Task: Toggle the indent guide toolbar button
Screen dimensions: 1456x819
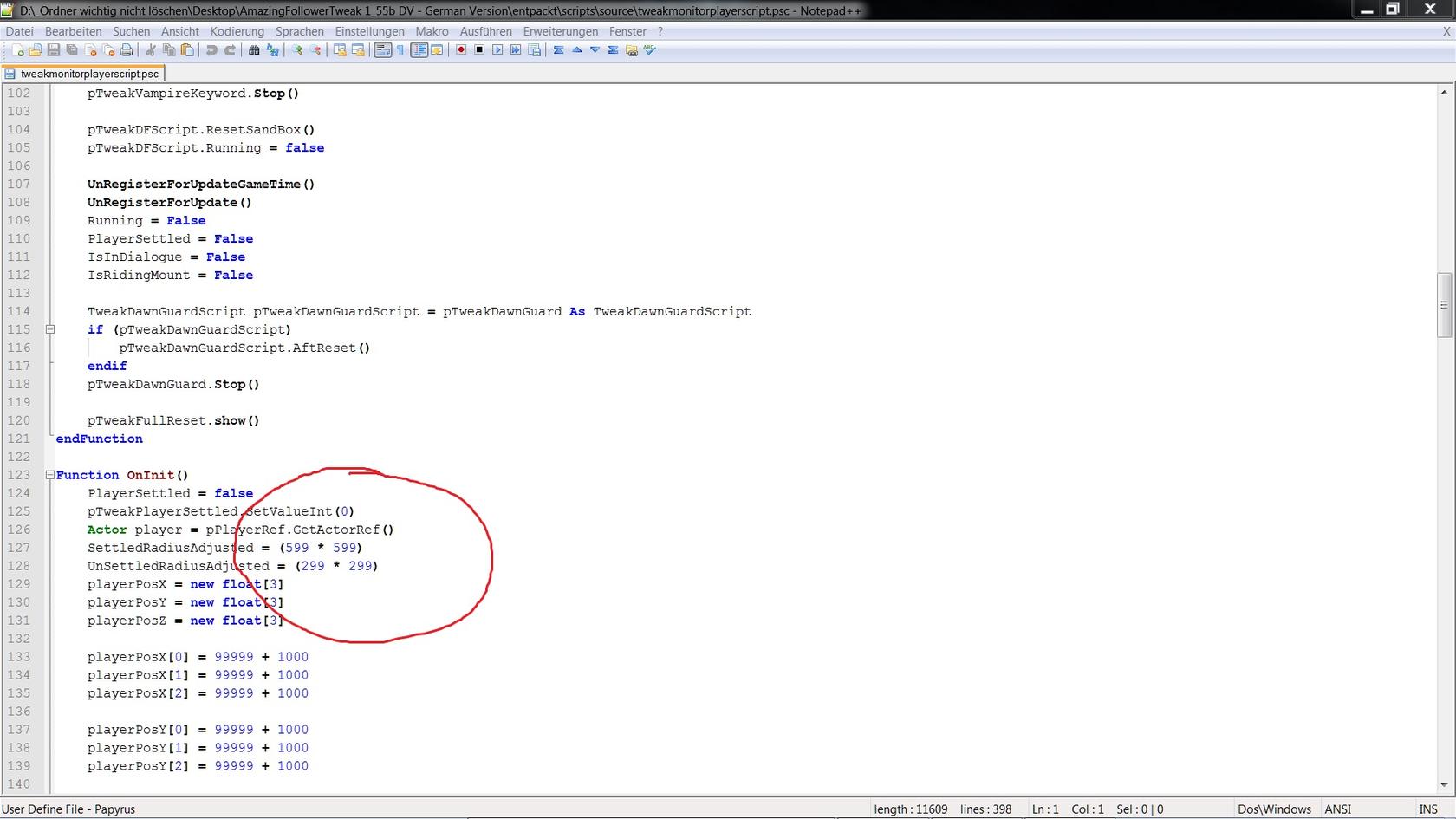Action: pyautogui.click(x=419, y=50)
